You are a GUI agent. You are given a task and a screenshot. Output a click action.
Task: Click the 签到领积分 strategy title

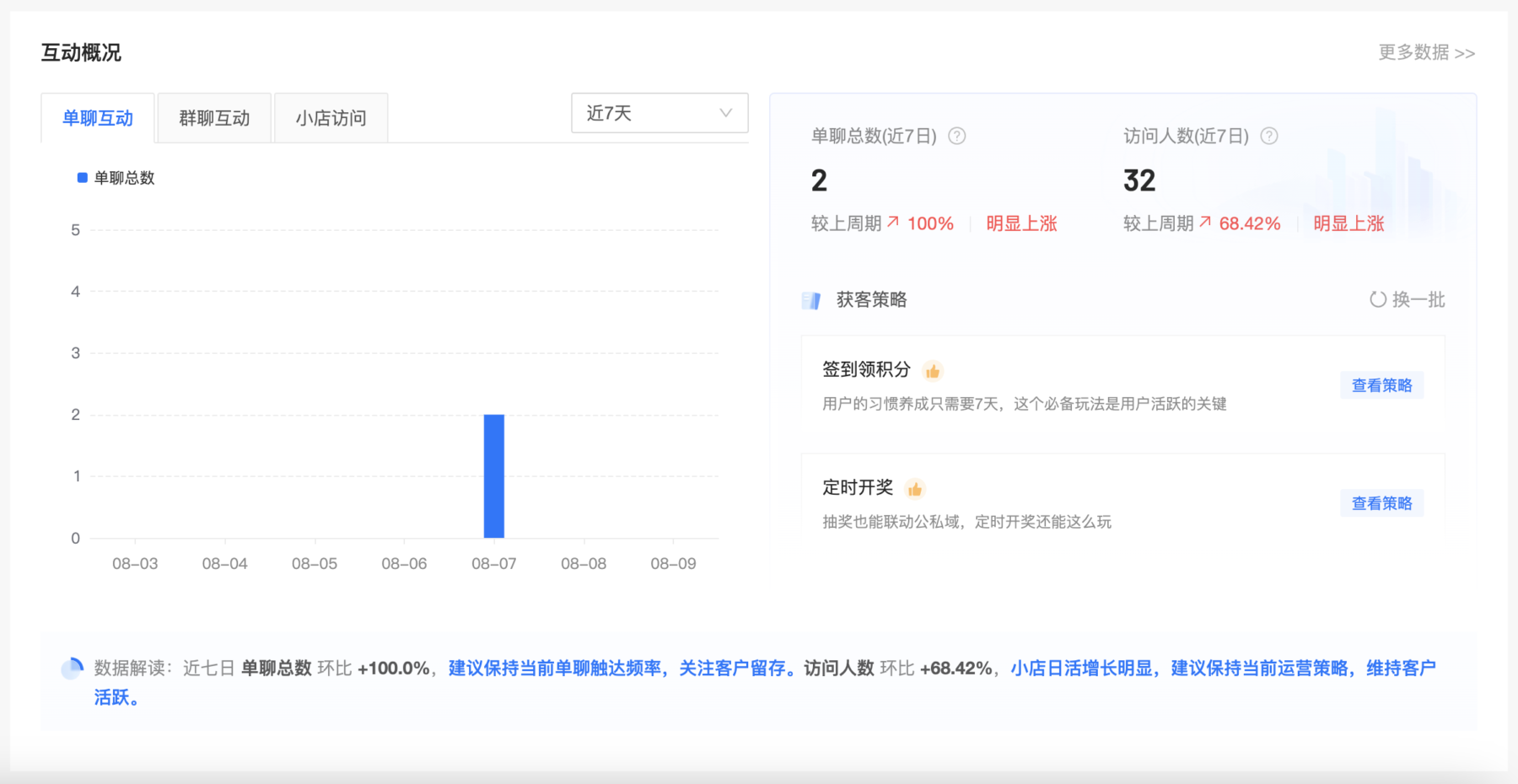click(866, 369)
